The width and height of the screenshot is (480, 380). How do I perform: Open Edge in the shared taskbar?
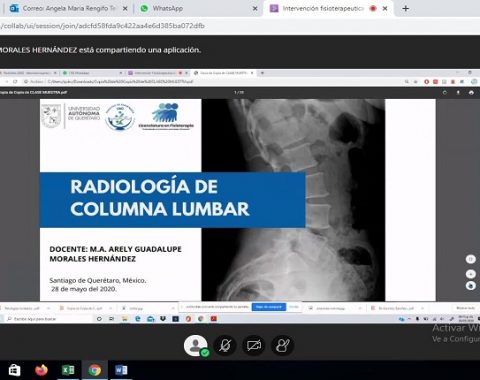[x=138, y=319]
